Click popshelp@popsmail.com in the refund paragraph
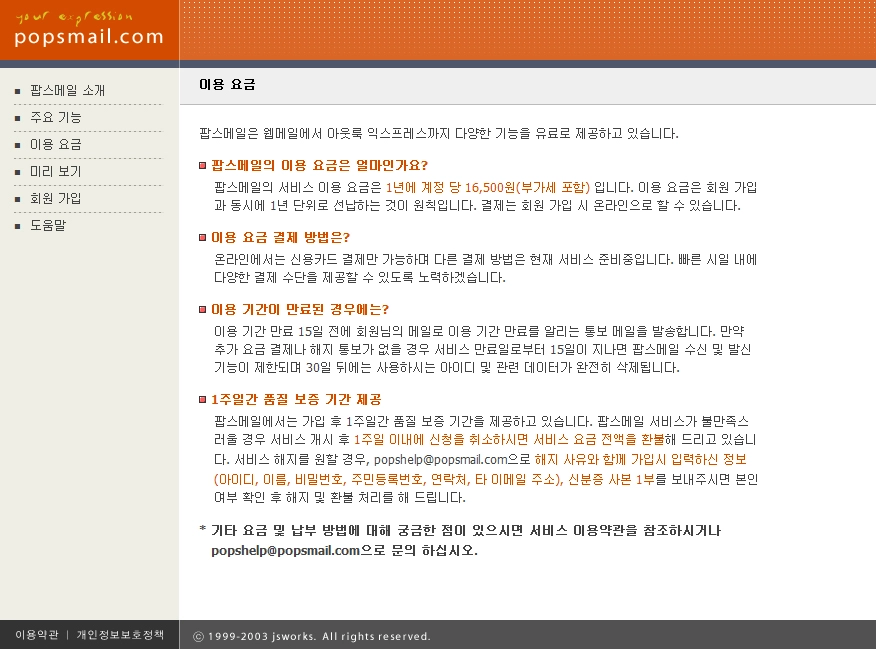The image size is (876, 649). click(440, 460)
